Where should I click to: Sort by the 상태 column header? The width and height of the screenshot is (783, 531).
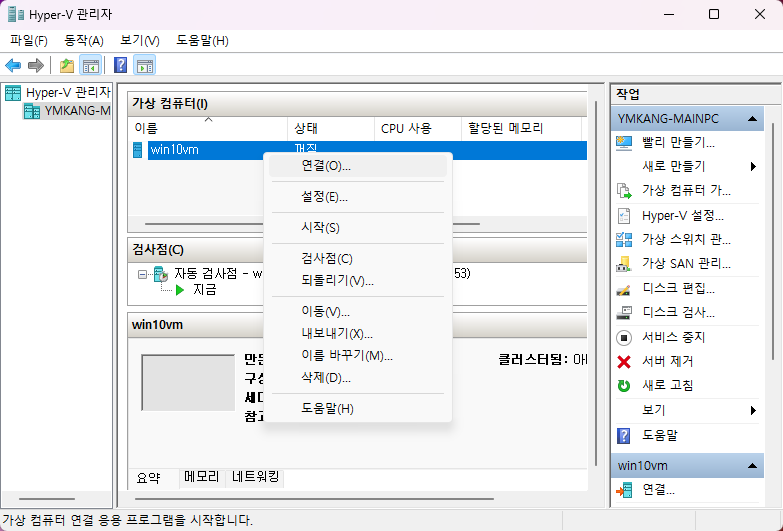click(331, 128)
